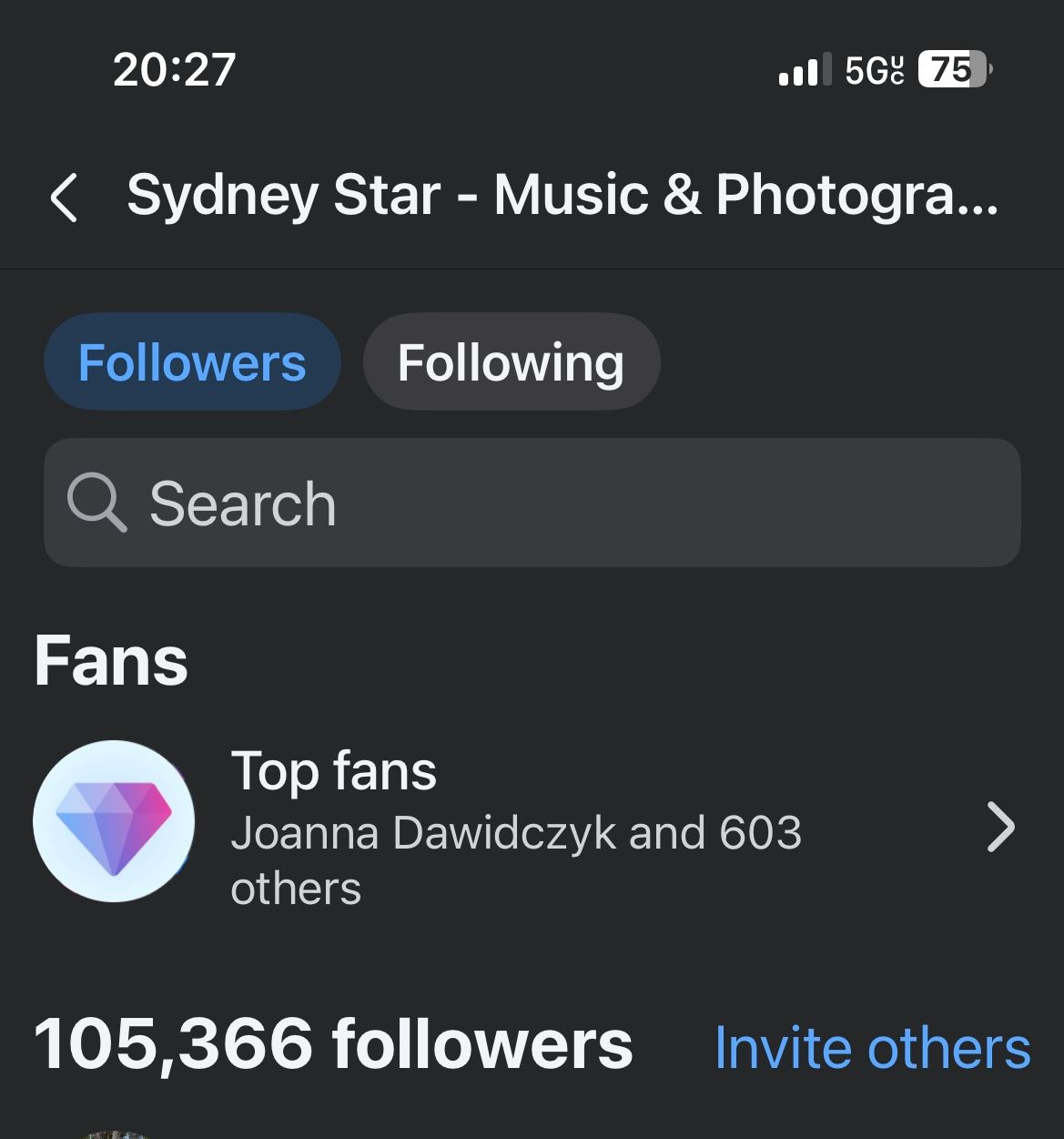Tap the Fans section heading
Image resolution: width=1064 pixels, height=1139 pixels.
coord(111,662)
